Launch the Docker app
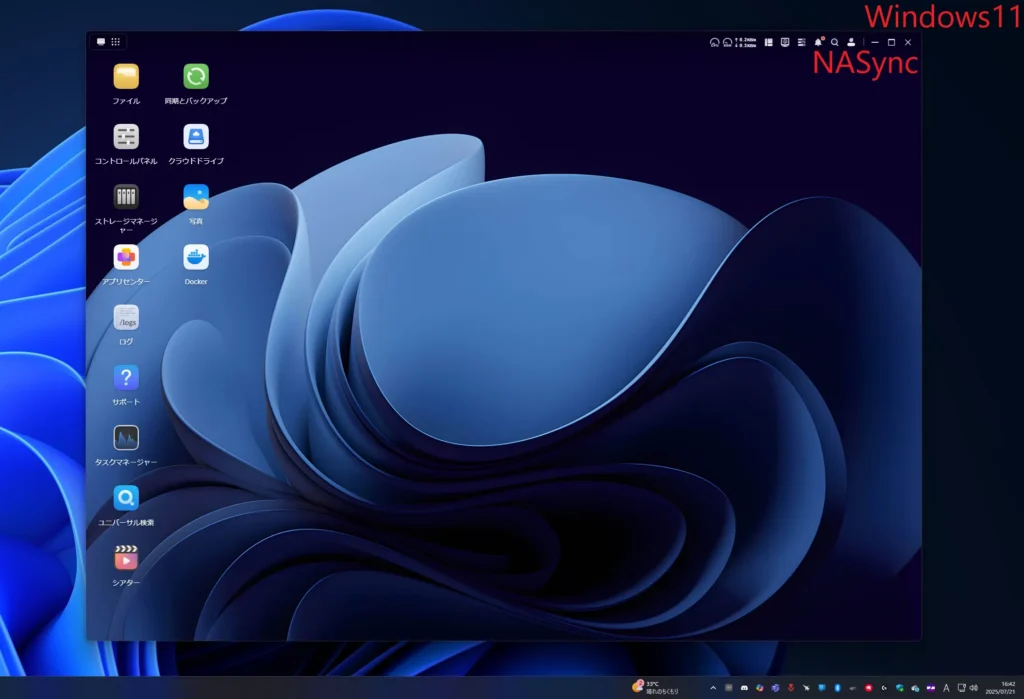1024x699 pixels. coord(196,257)
